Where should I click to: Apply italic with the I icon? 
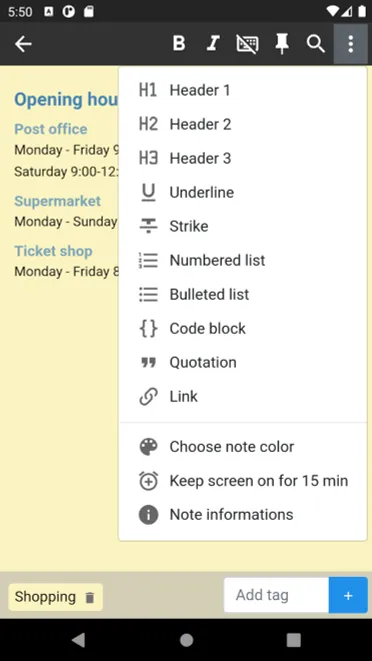213,43
